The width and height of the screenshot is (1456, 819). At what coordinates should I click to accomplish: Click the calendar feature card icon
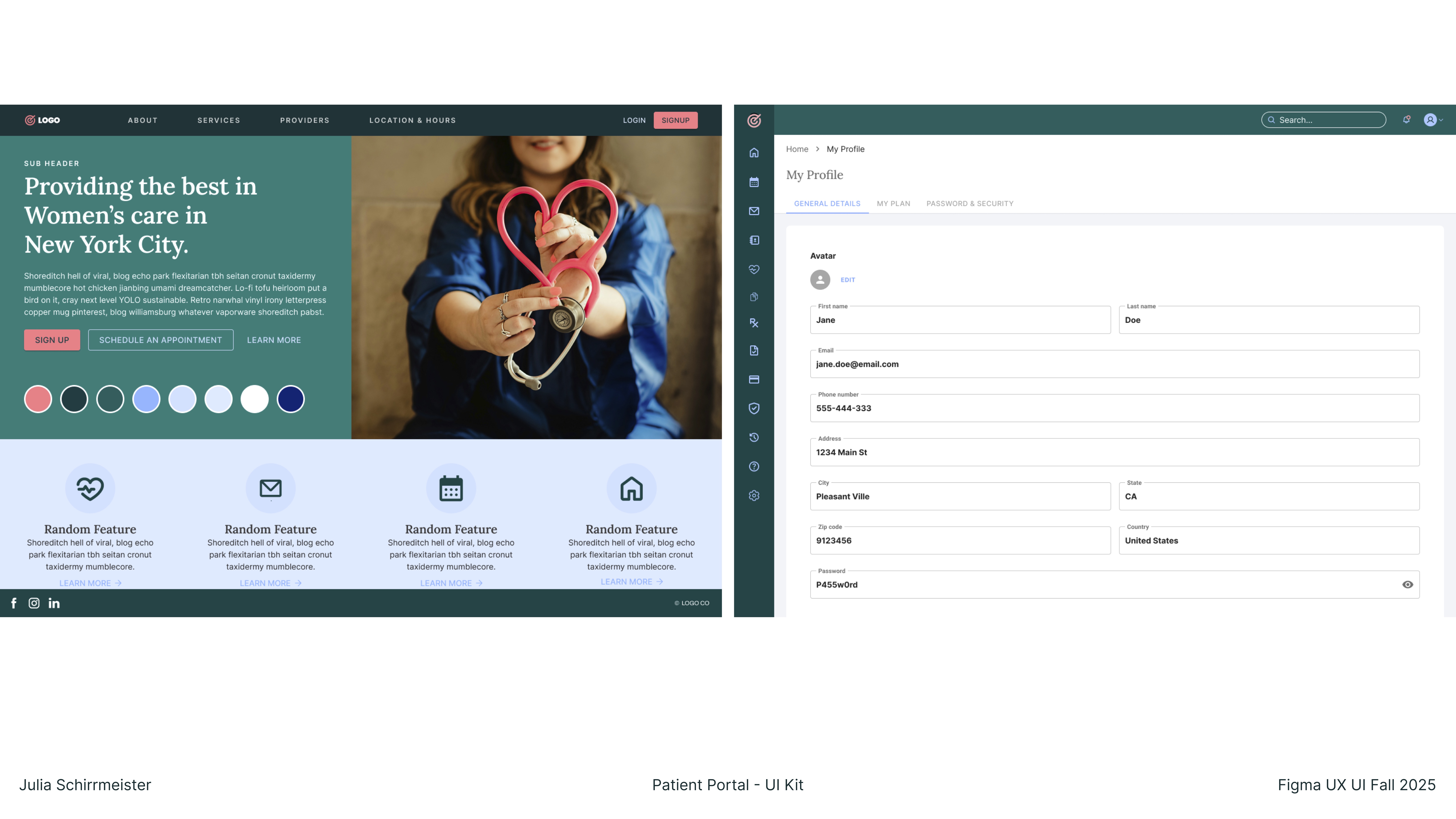coord(451,488)
